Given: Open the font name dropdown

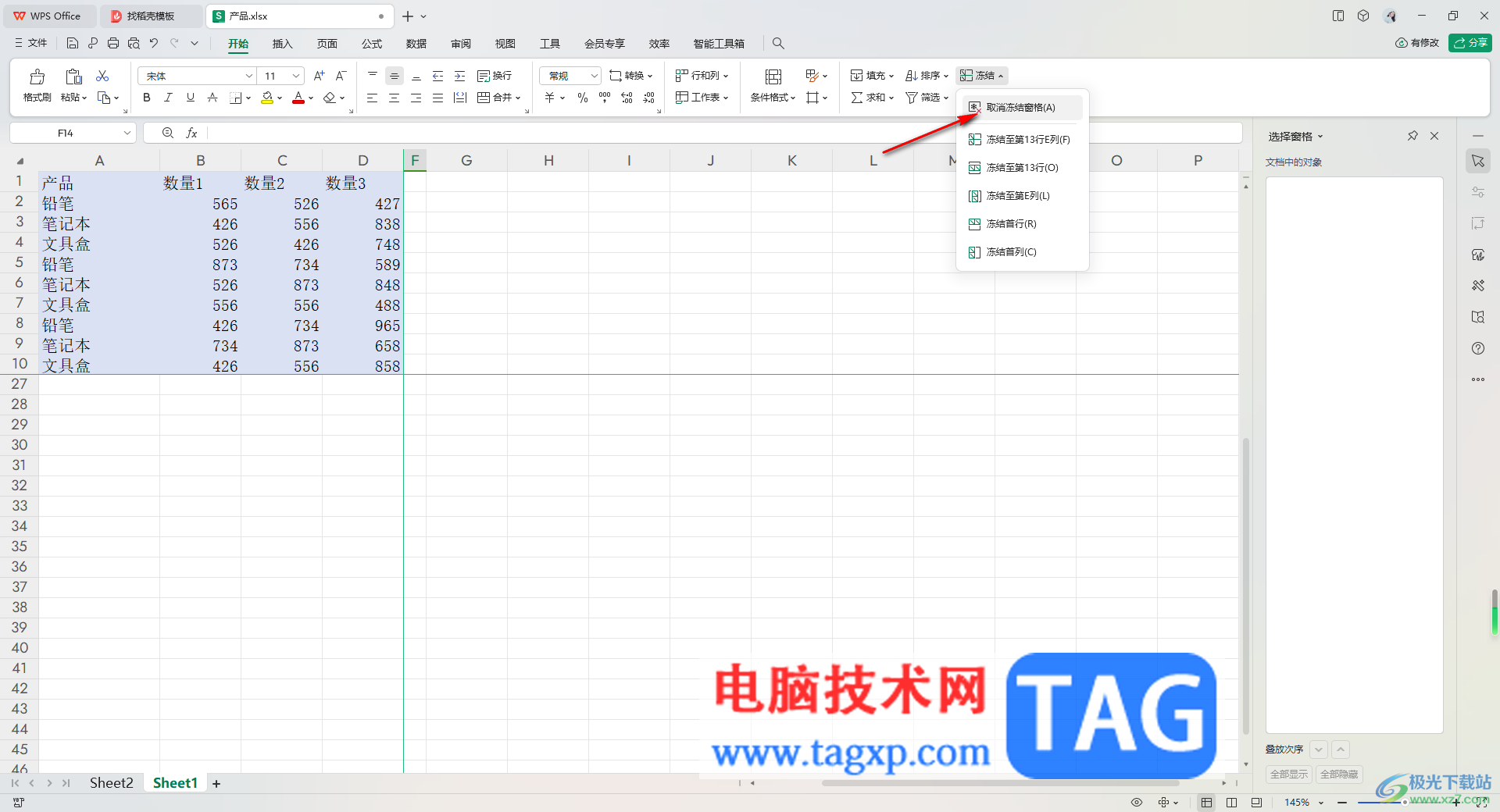Looking at the screenshot, I should pos(249,76).
